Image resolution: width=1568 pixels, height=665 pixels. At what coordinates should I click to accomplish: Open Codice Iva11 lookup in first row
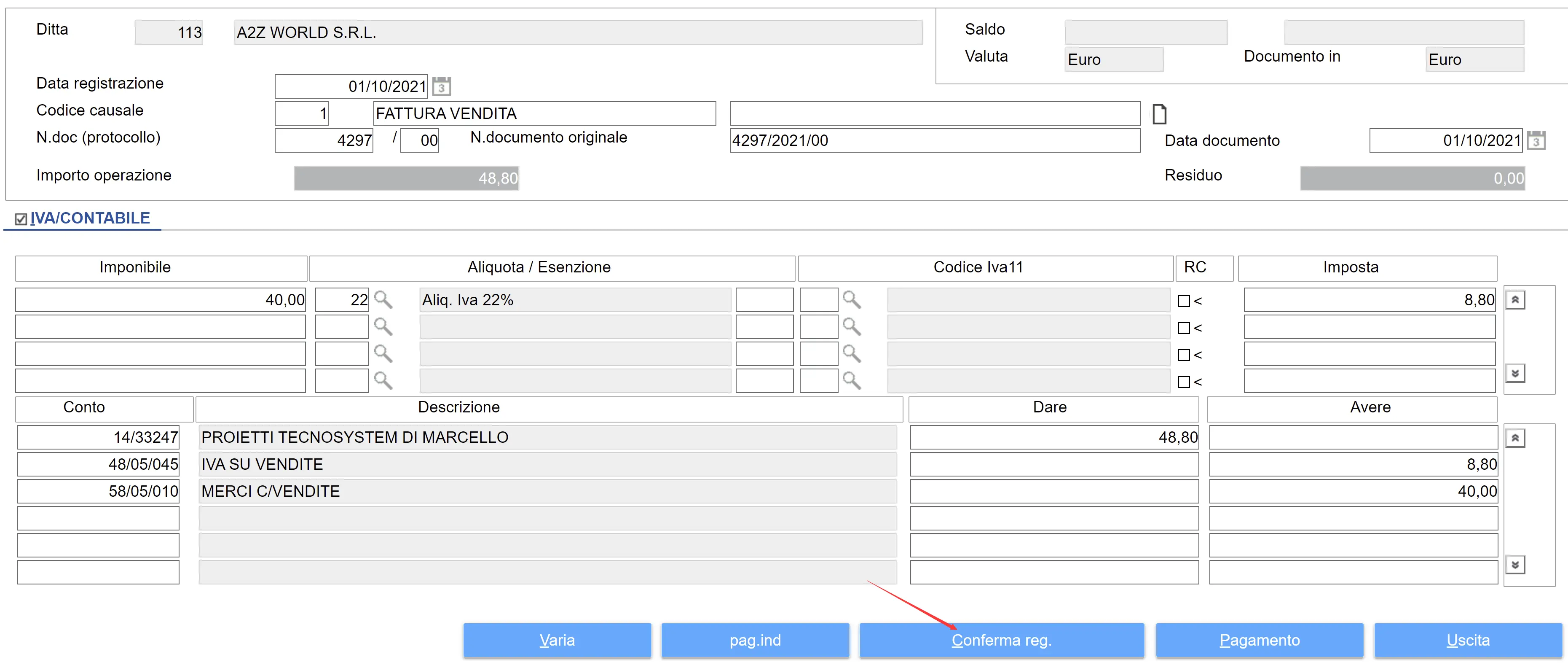pos(851,300)
